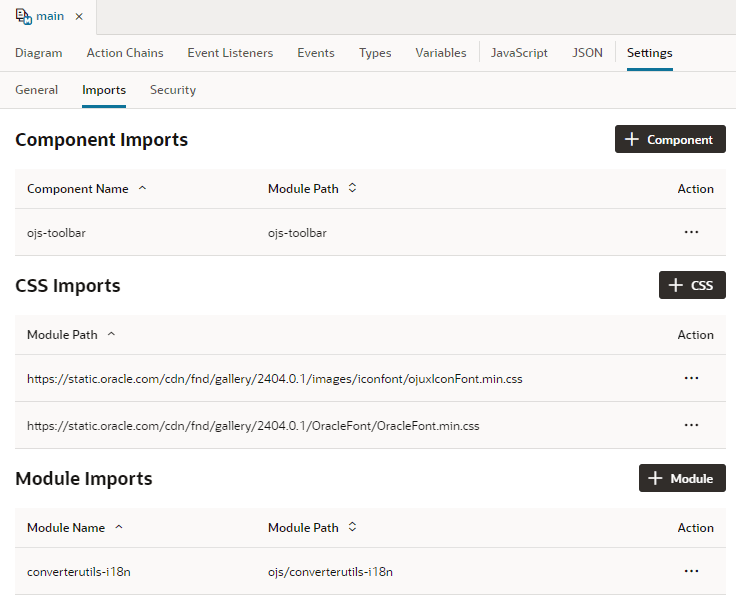Screen dimensions: 736x608
Task: Click the ojs/converterutils-i18n module path cell
Action: (330, 572)
